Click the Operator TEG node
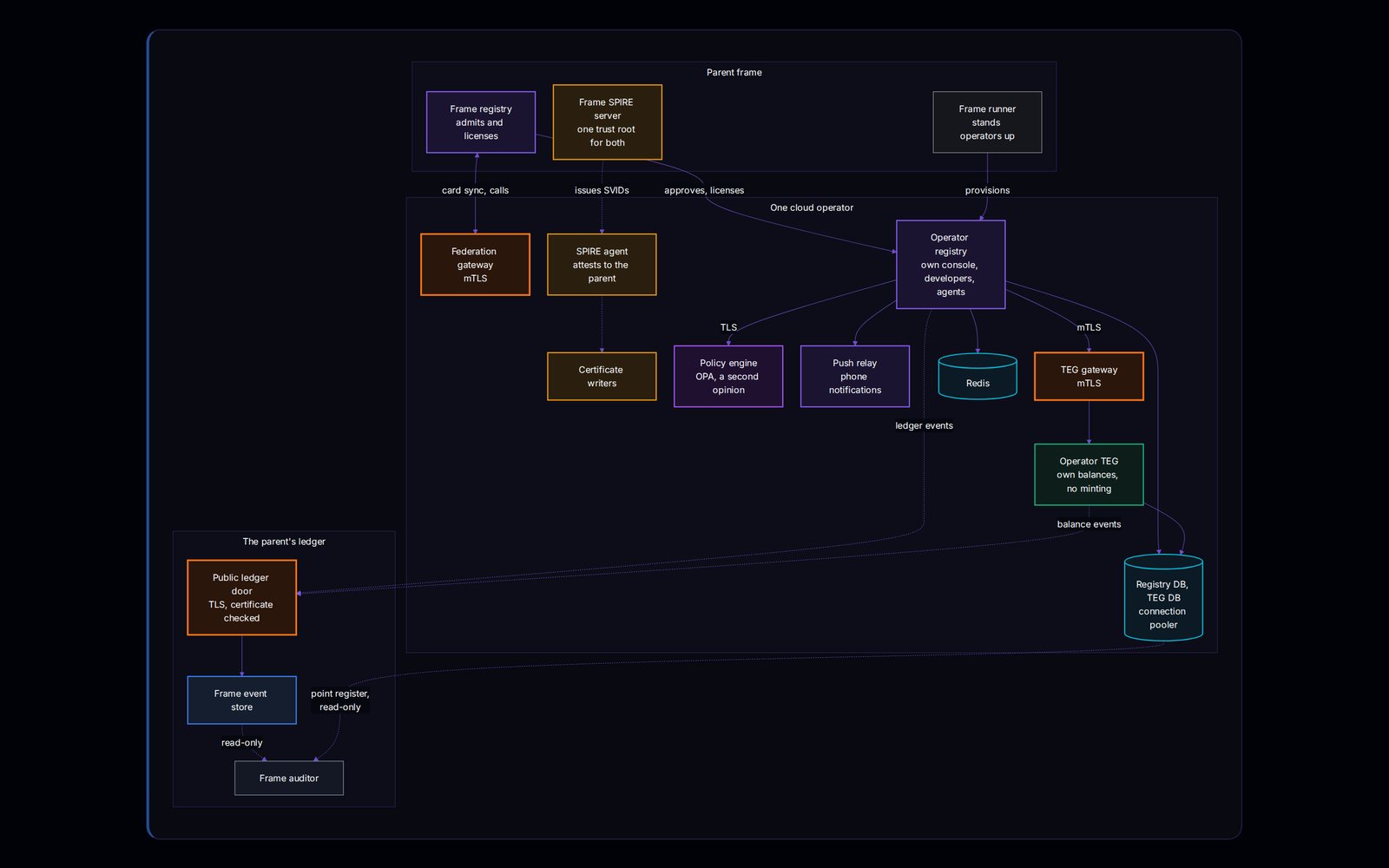 click(x=1089, y=475)
